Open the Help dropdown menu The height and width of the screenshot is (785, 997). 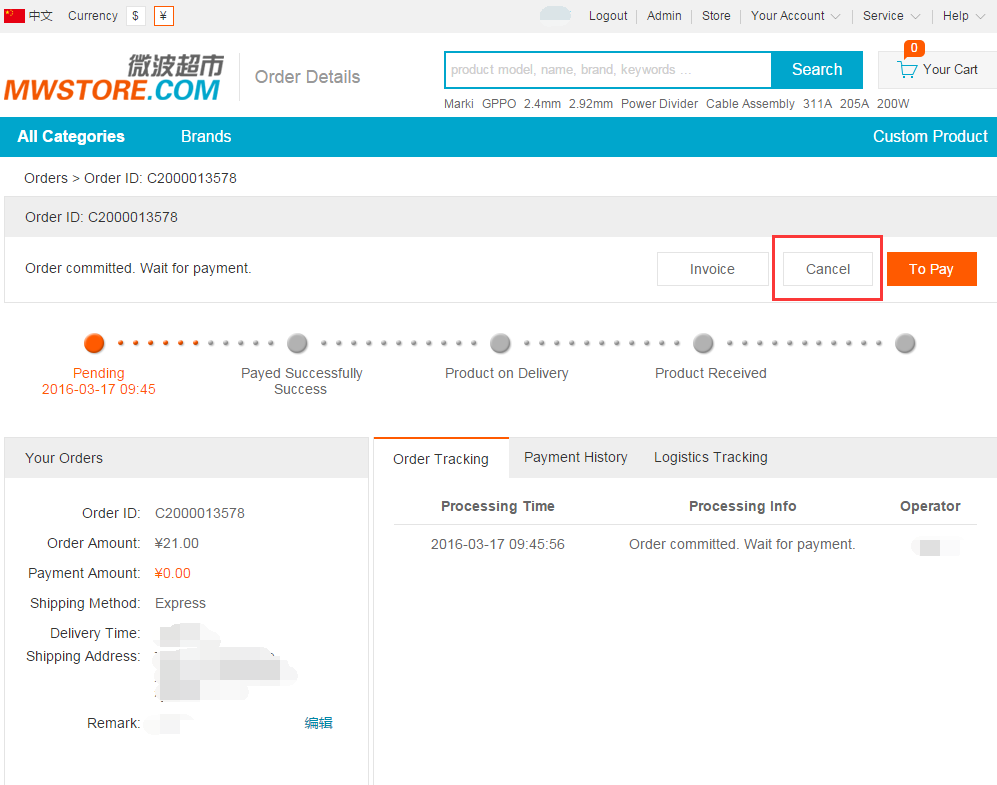tap(963, 16)
